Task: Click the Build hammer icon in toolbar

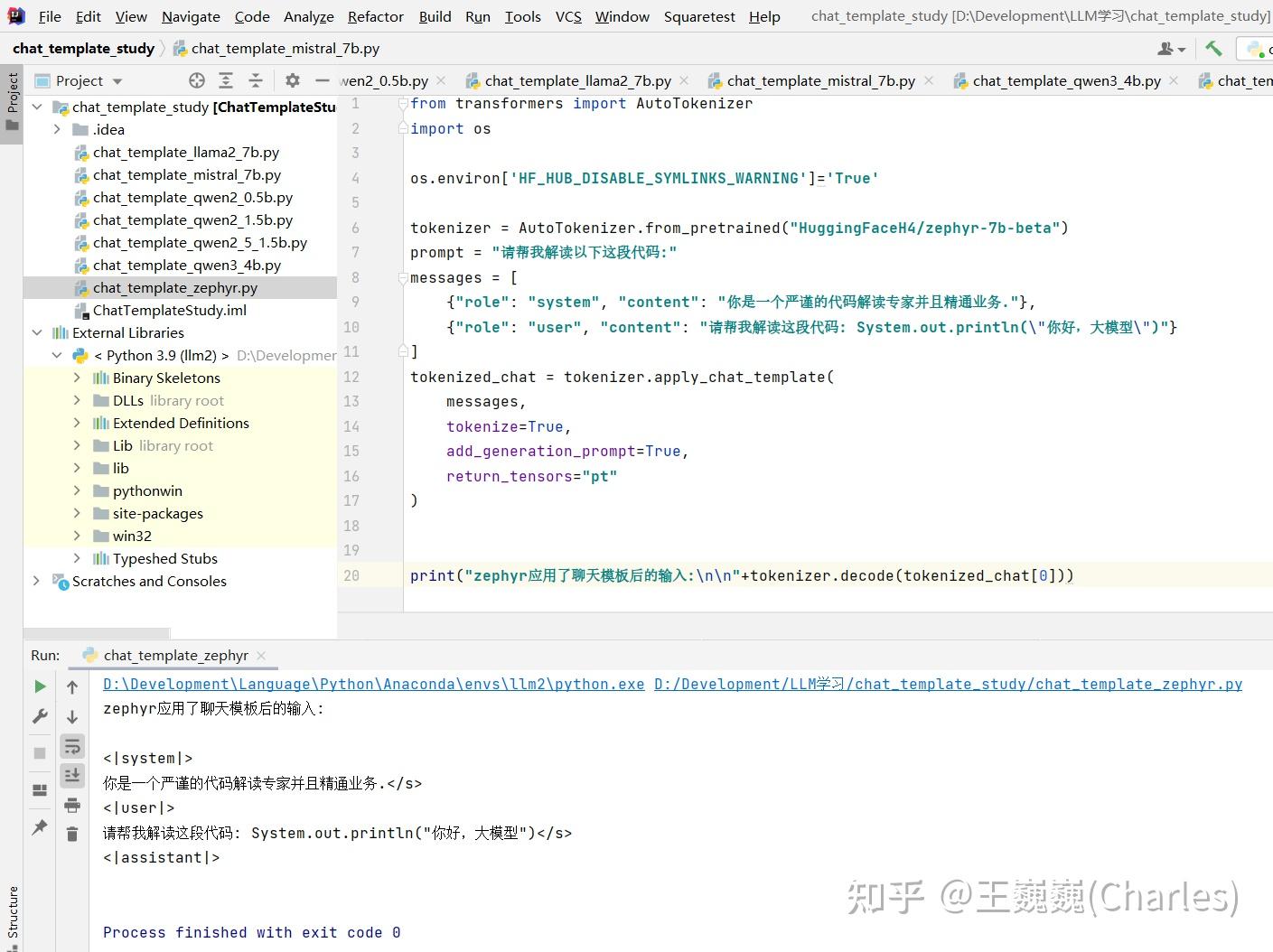Action: tap(1213, 48)
